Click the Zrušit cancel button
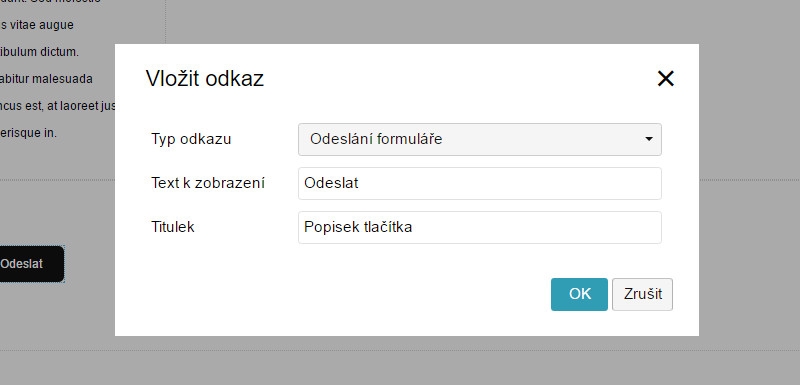 (642, 294)
